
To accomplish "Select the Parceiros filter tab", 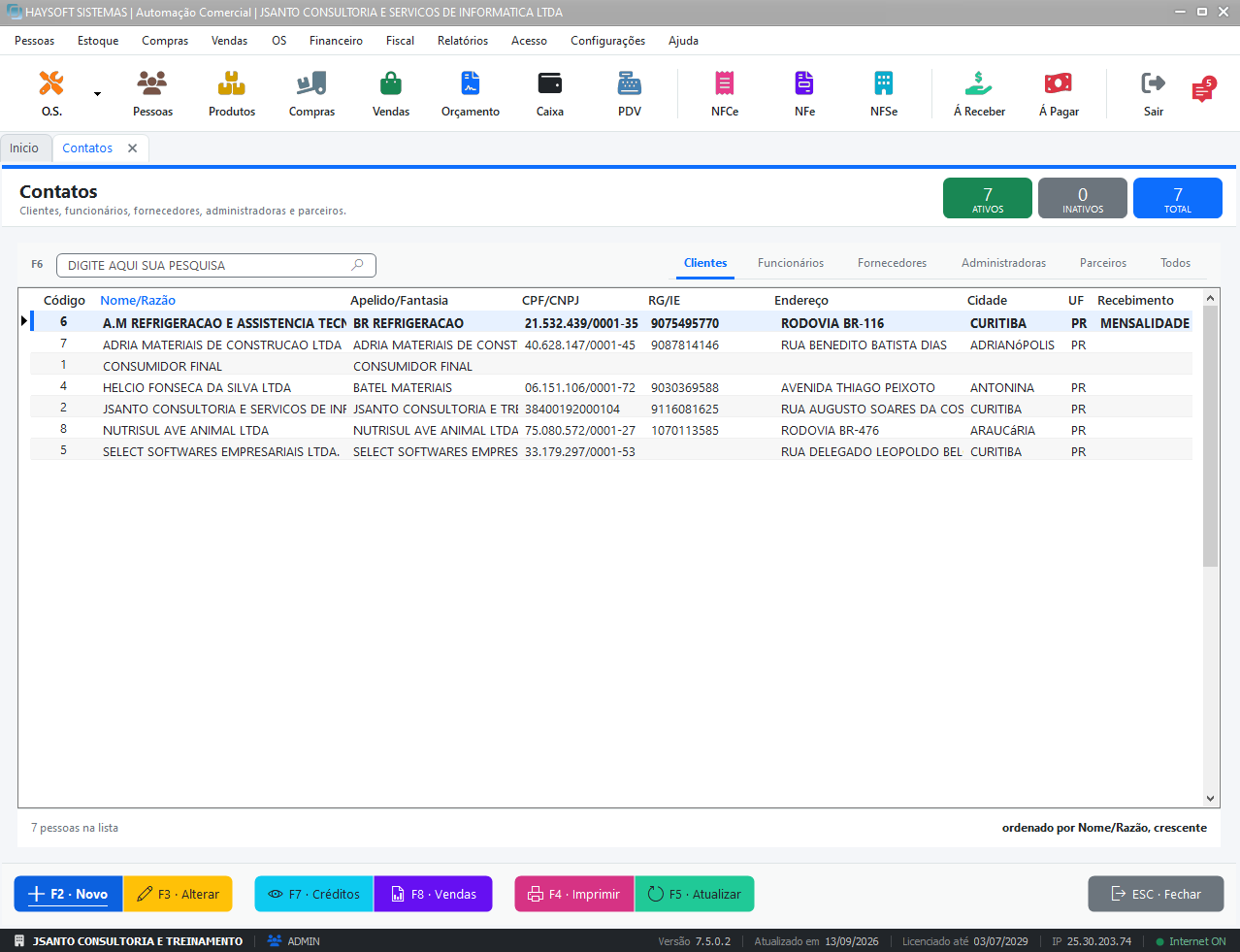I will point(1103,263).
